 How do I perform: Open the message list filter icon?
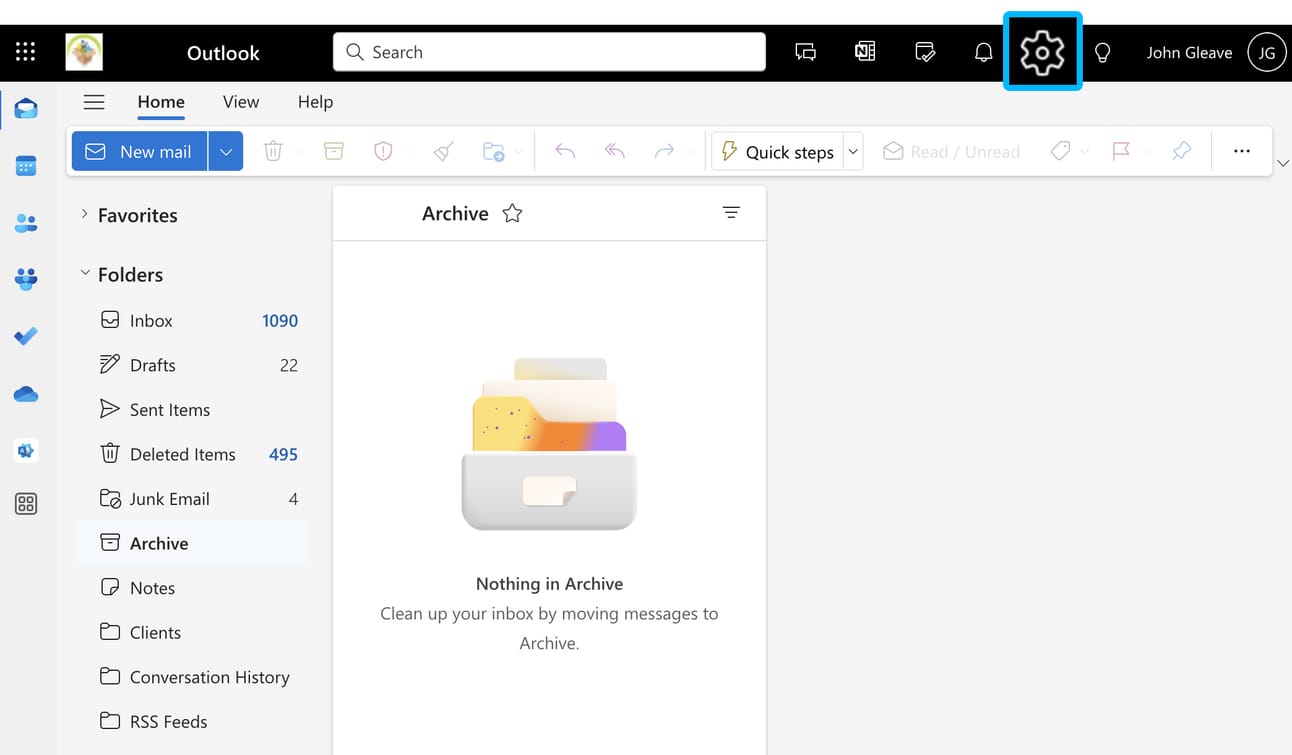click(731, 212)
